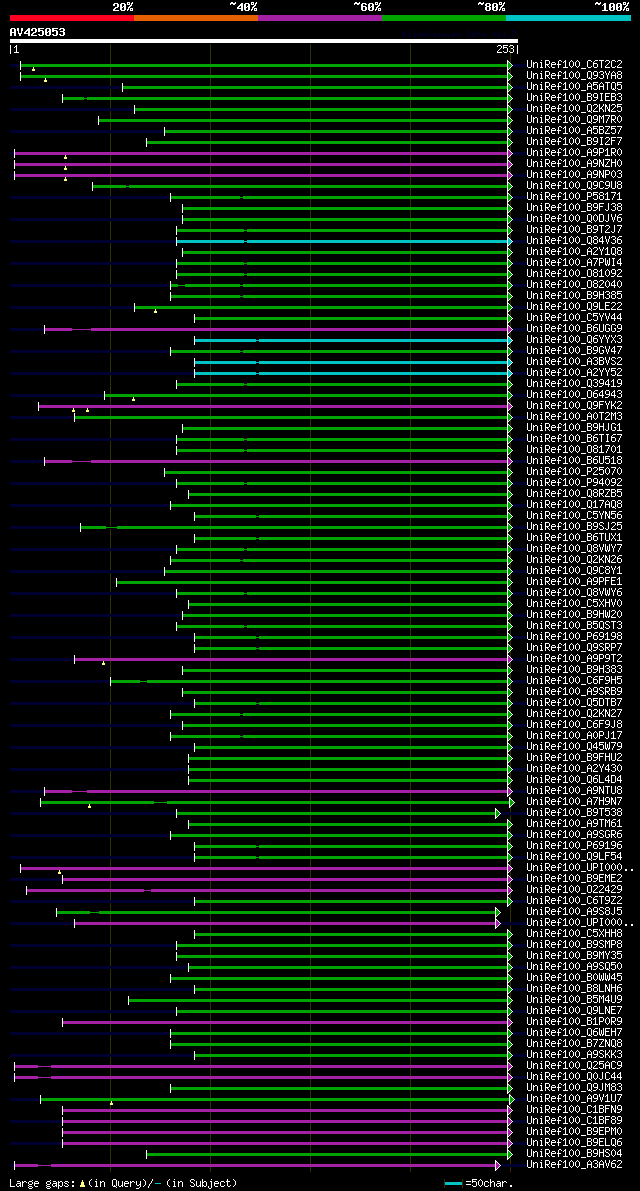The width and height of the screenshot is (640, 1191).
Task: Click the orange ~40% legend segment
Action: coord(196,17)
